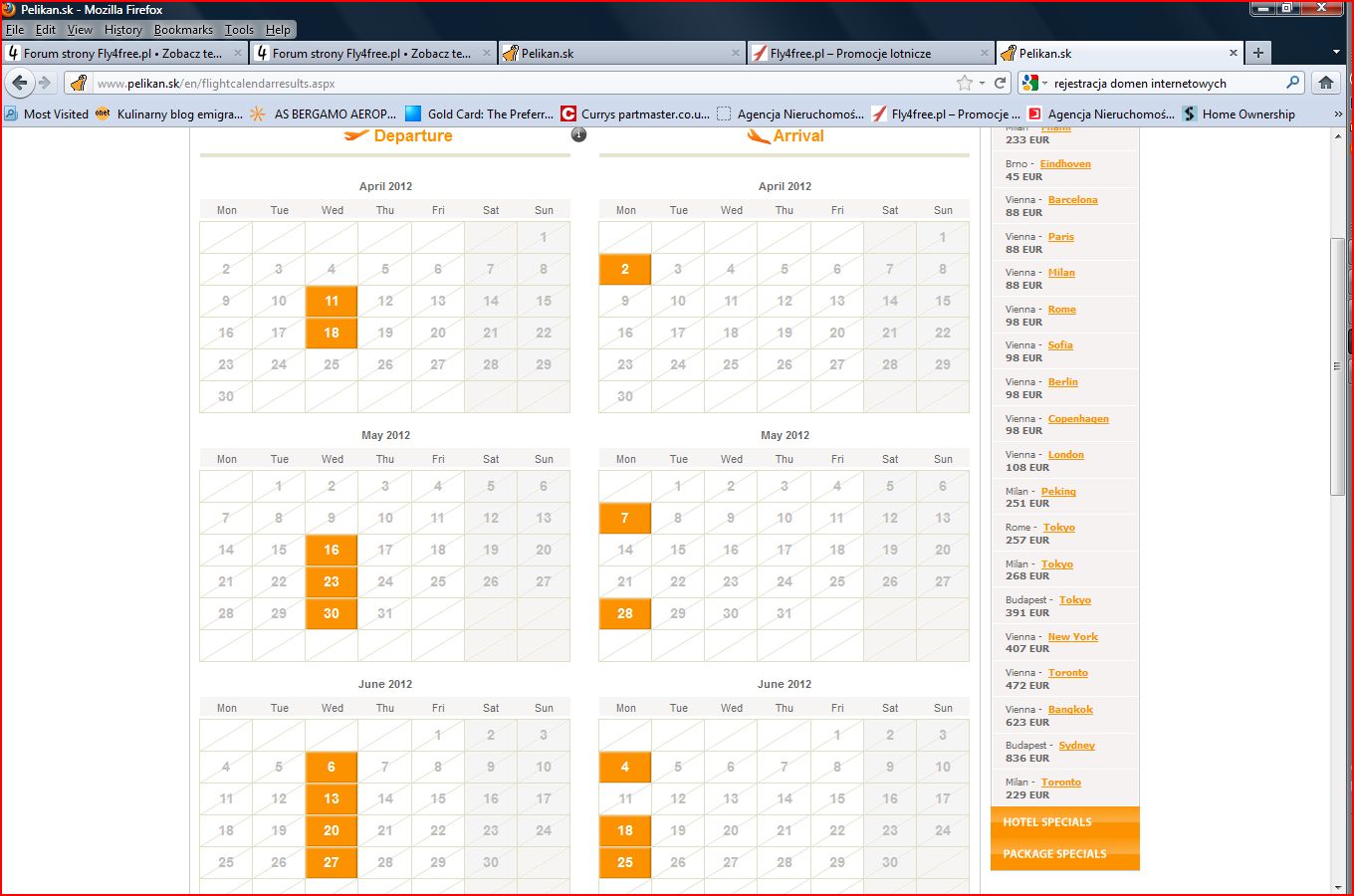Open the Tools menu

(239, 29)
